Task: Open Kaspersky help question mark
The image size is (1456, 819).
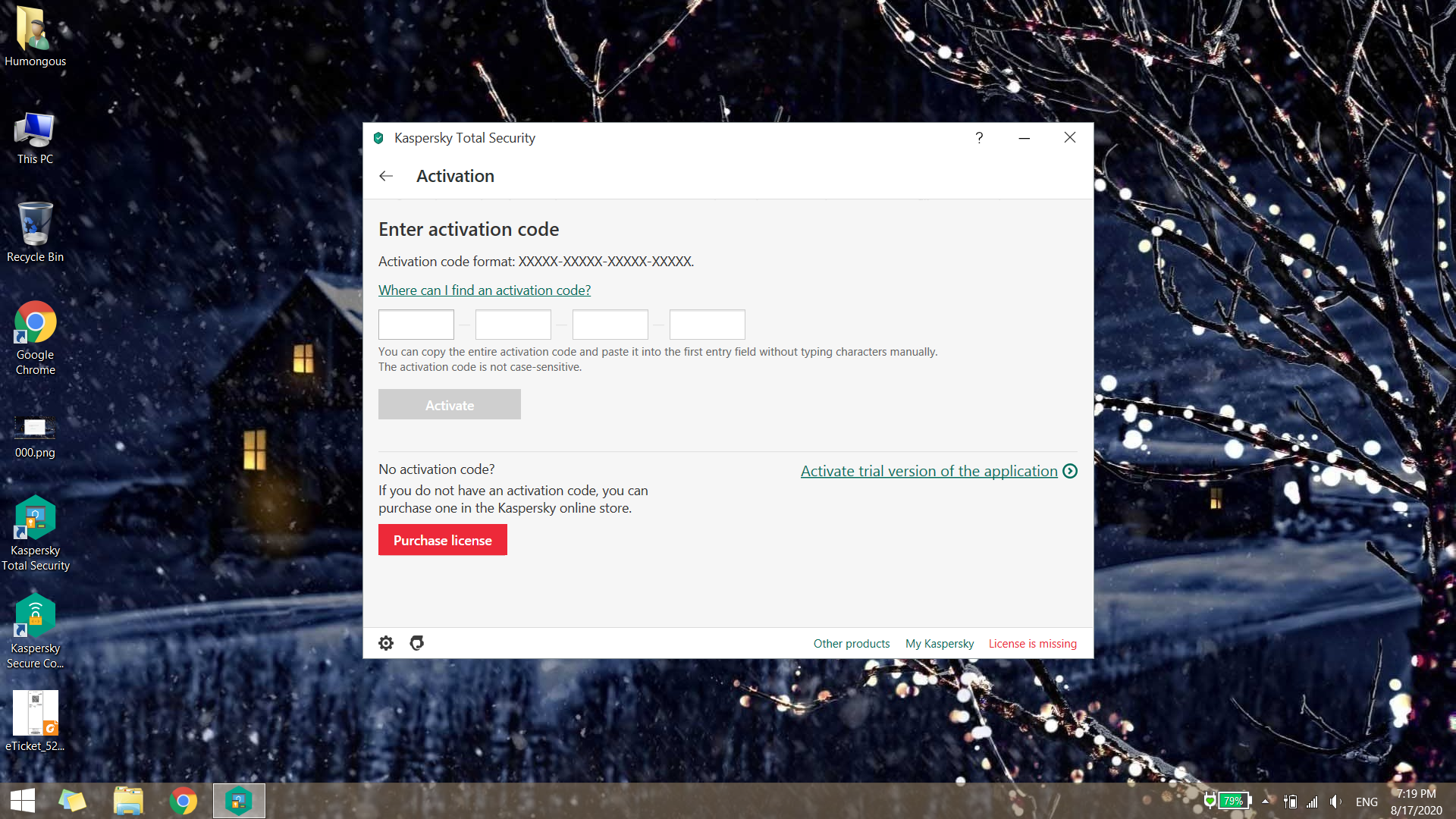Action: click(x=979, y=137)
